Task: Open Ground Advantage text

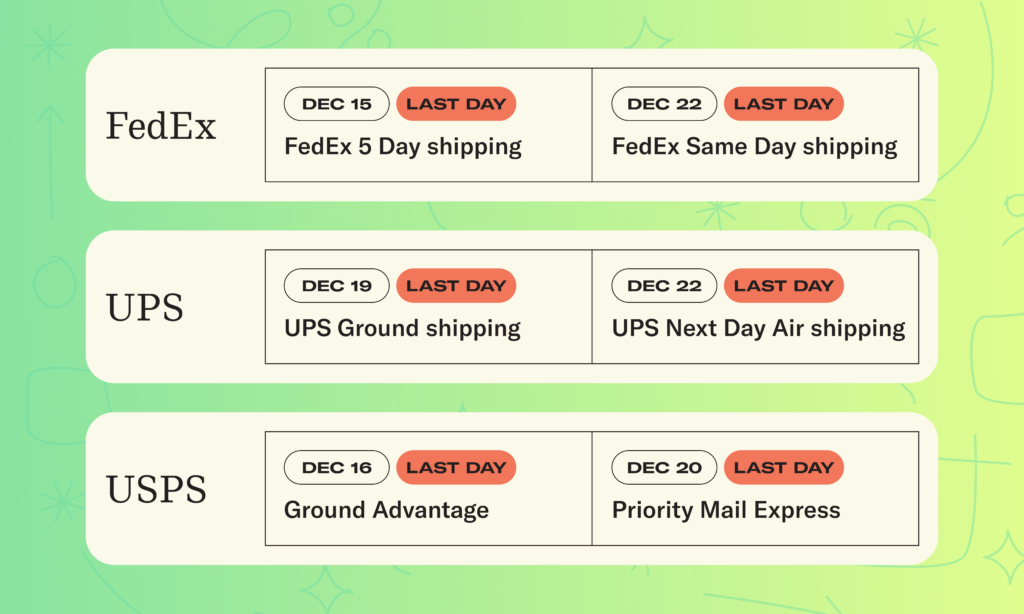Action: pyautogui.click(x=387, y=509)
